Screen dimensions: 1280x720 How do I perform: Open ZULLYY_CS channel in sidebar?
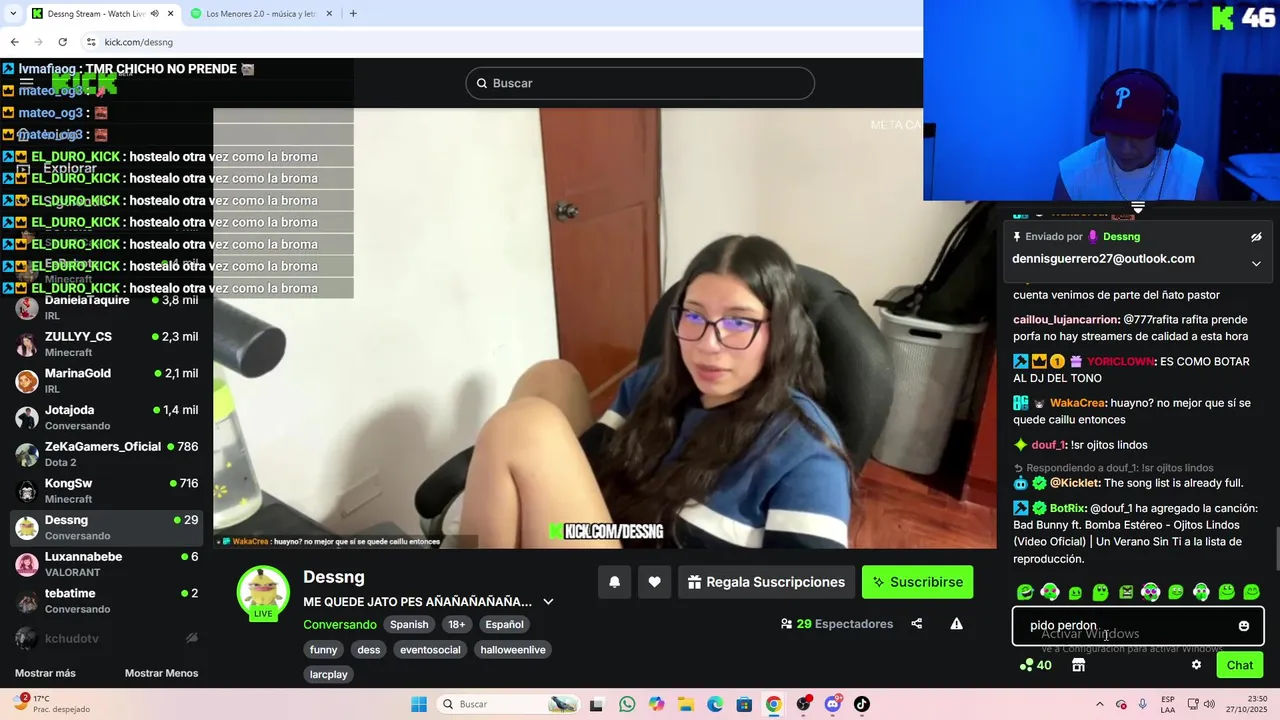pyautogui.click(x=106, y=344)
